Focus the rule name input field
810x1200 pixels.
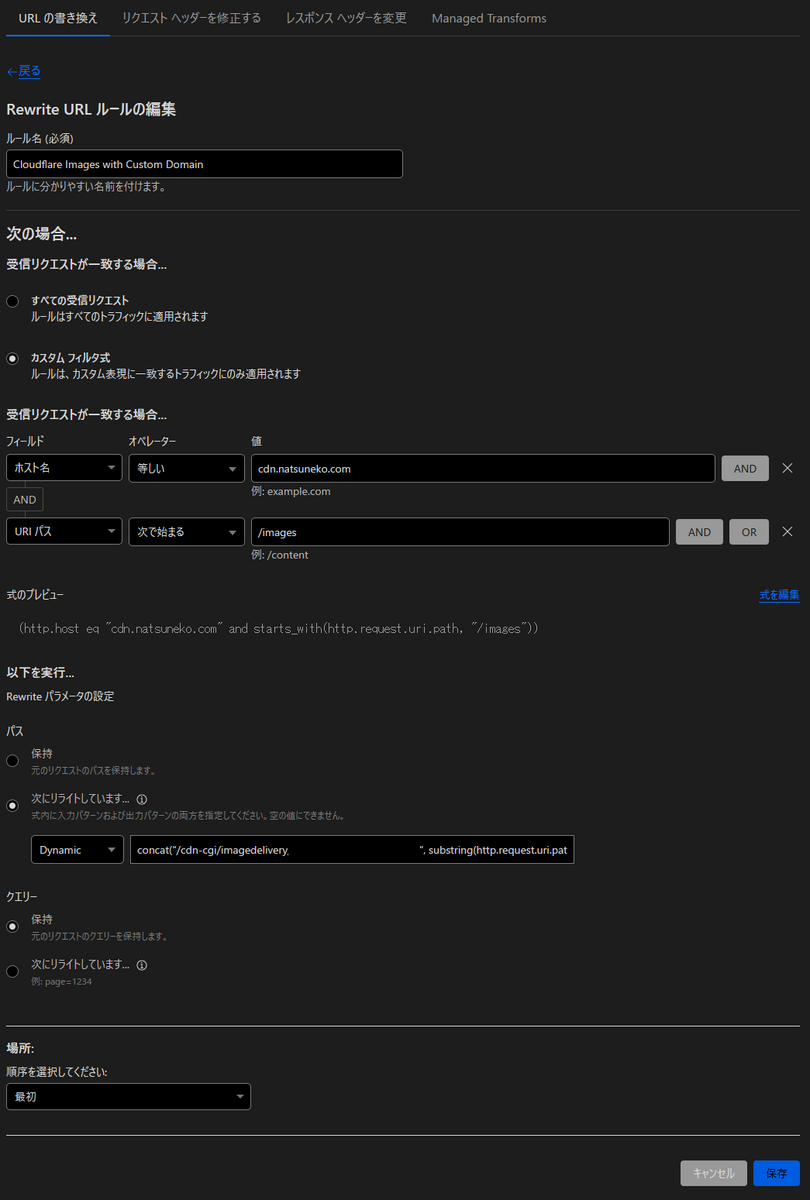pos(204,164)
